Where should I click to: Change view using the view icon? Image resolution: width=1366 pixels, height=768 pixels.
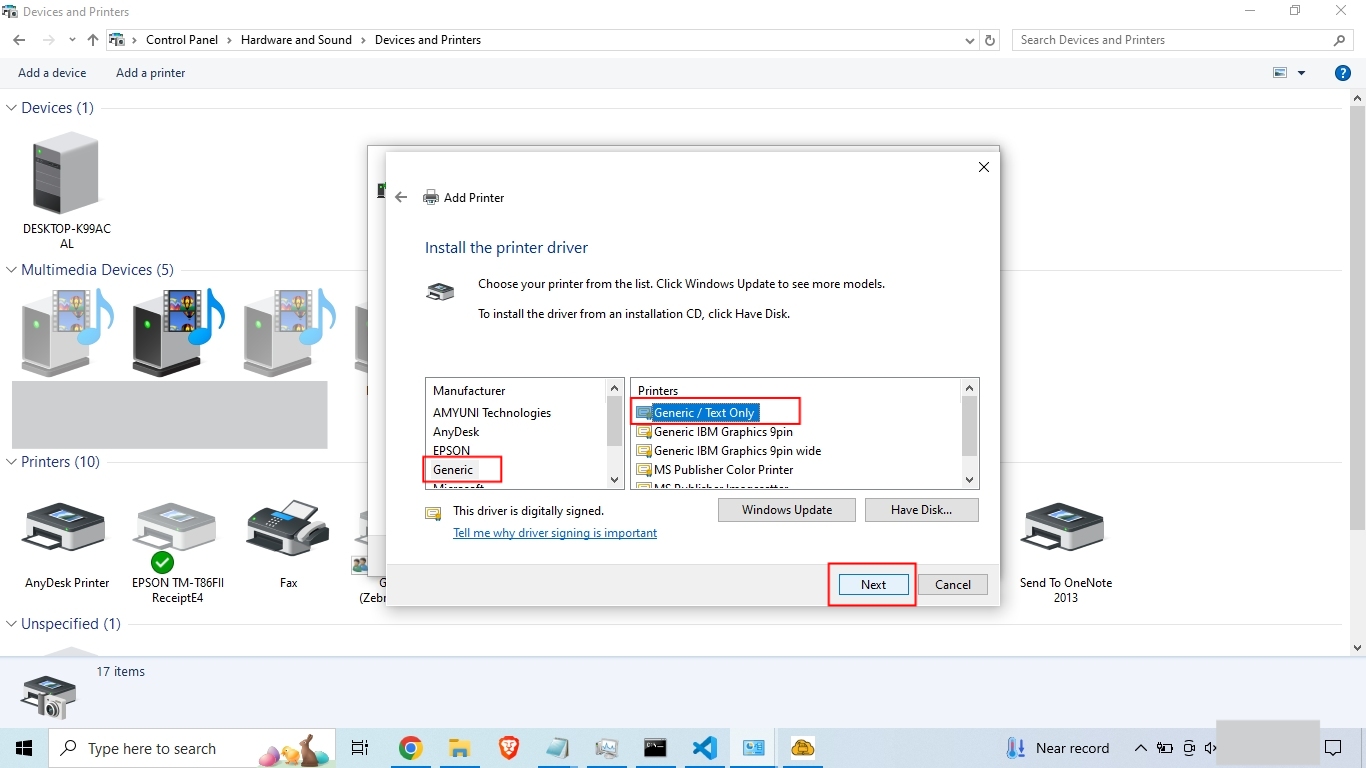[1280, 73]
